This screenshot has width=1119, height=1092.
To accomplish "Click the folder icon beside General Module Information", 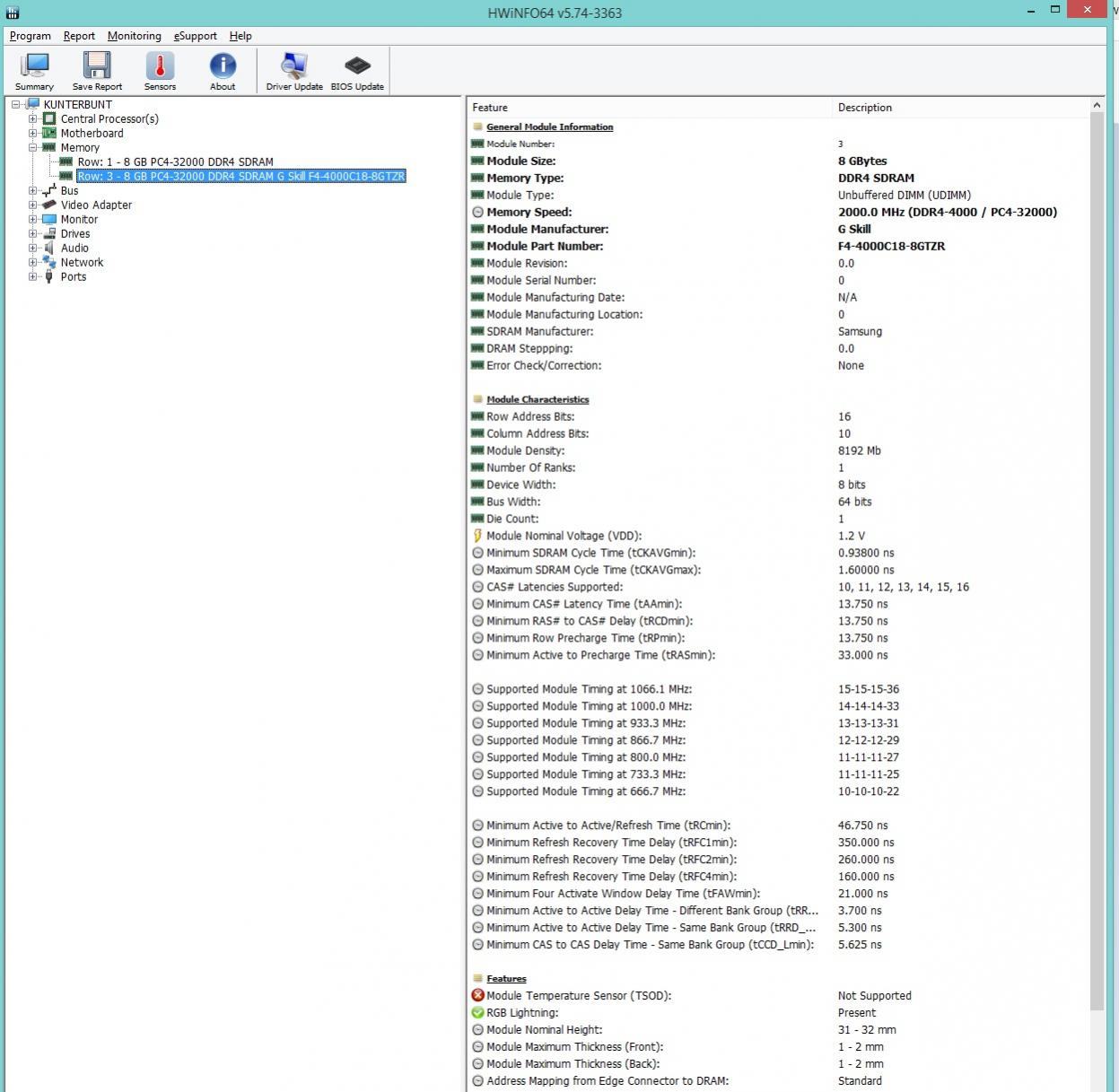I will point(477,127).
